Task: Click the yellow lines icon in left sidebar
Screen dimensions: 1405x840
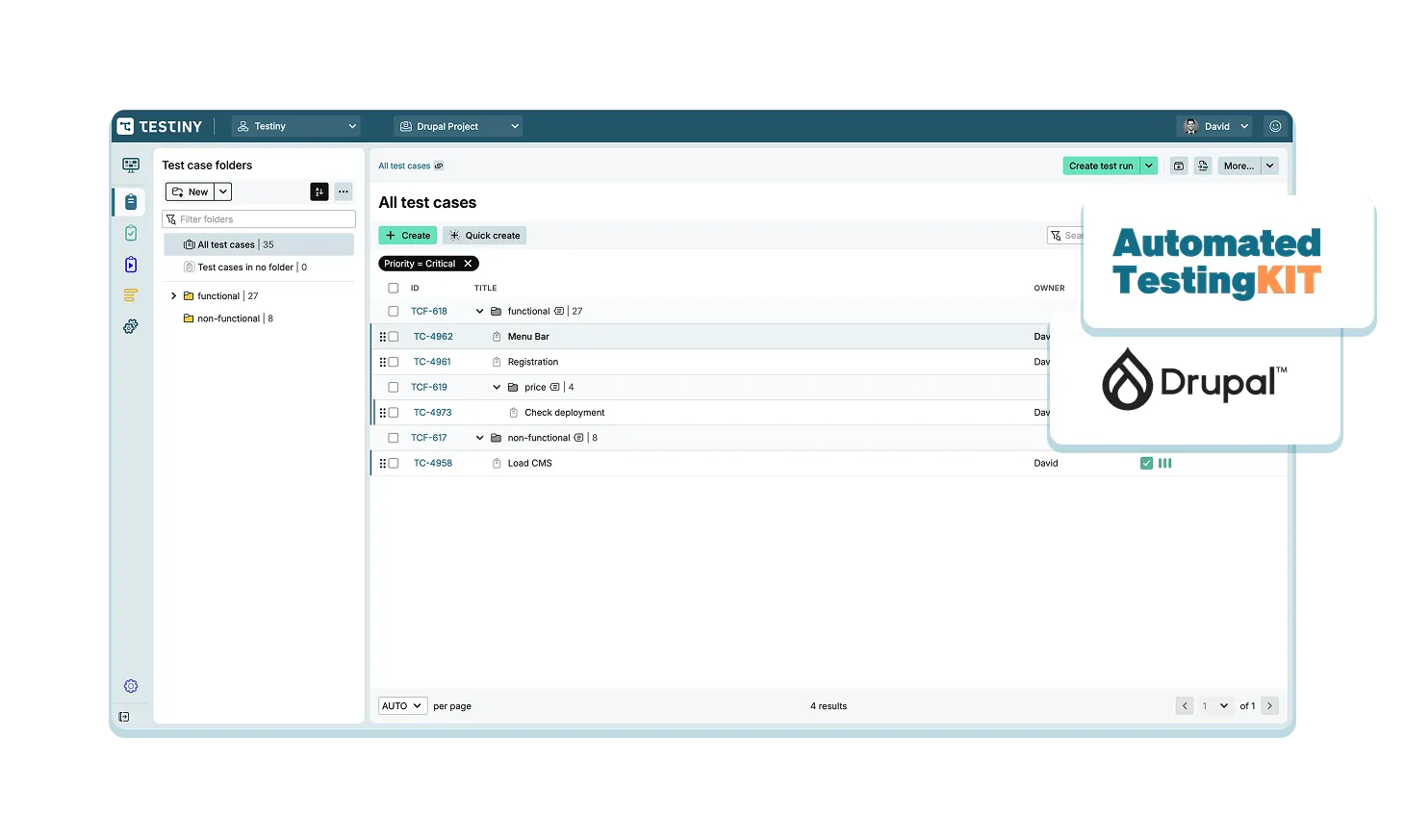Action: point(131,295)
